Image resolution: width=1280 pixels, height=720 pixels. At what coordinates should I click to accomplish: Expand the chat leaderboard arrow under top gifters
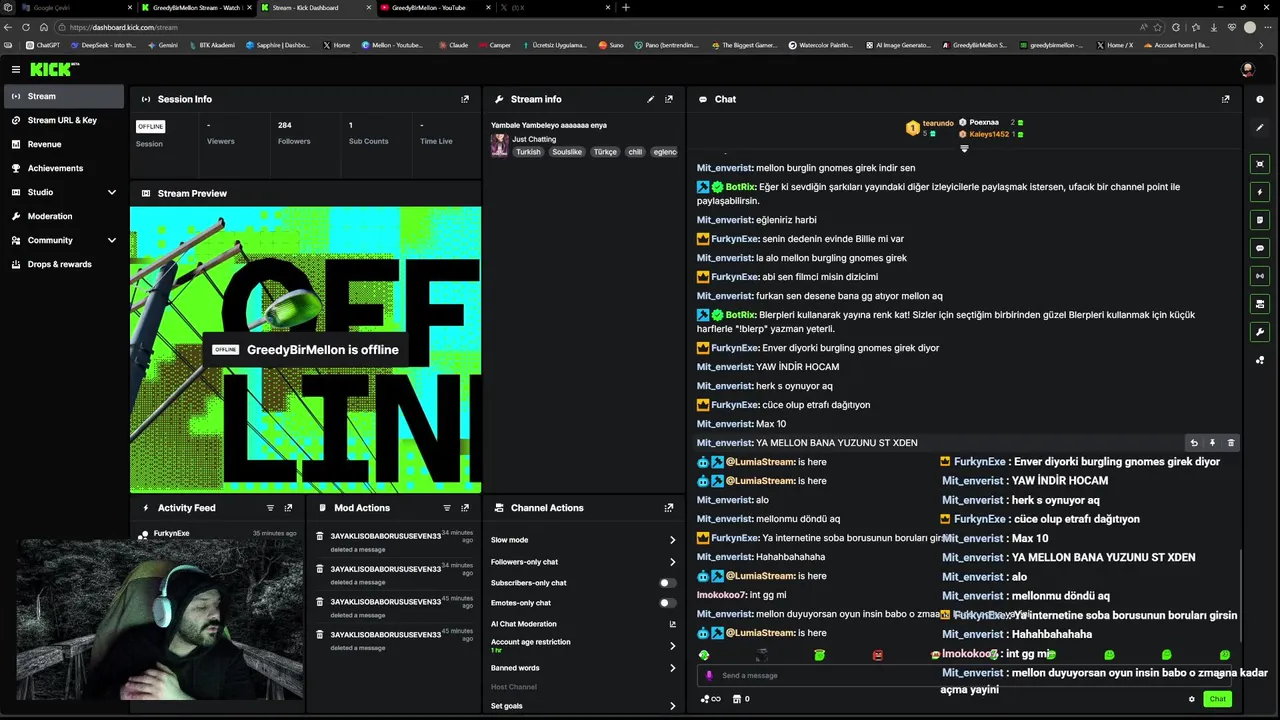coord(964,149)
